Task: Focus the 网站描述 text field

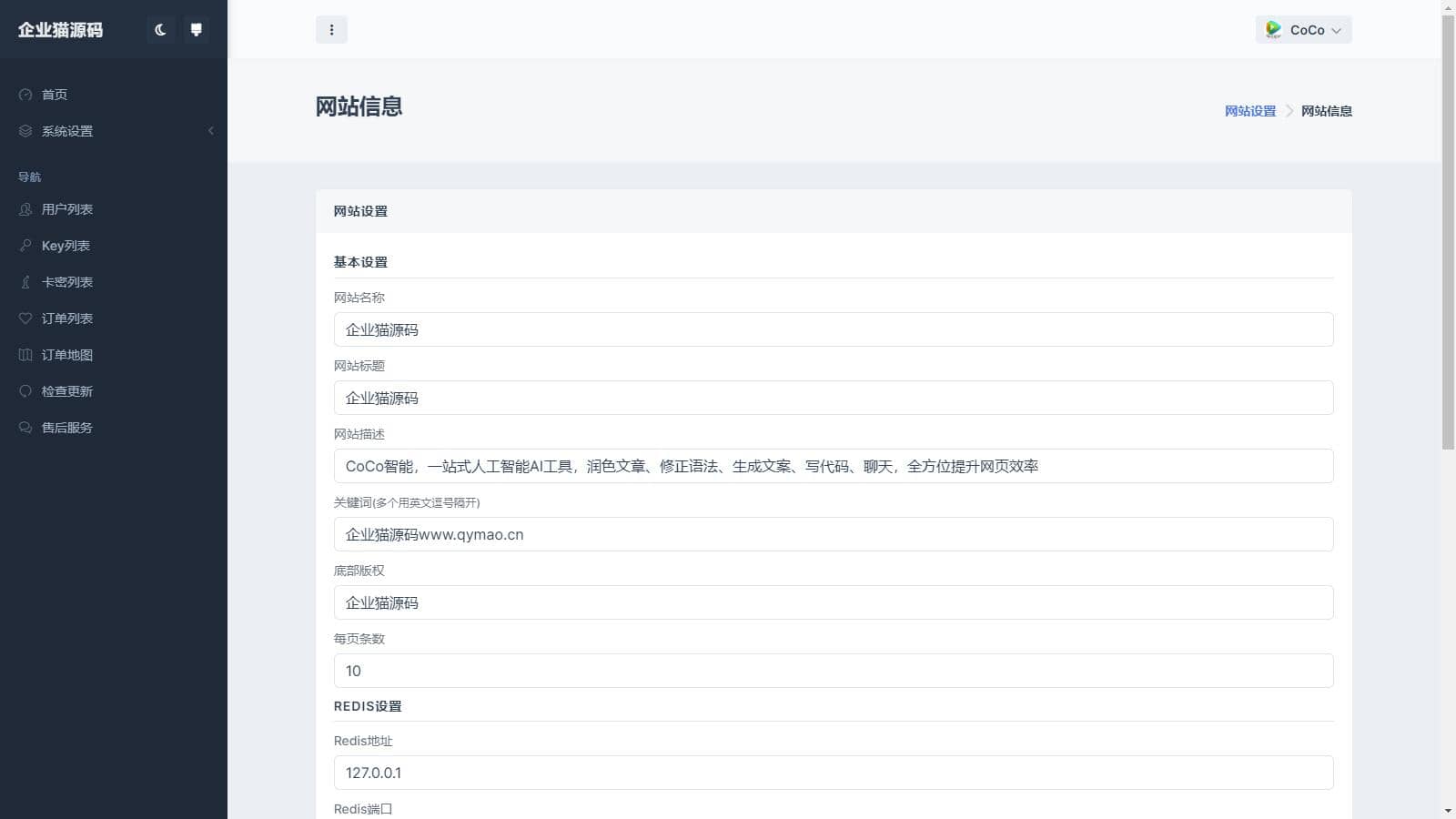Action: coord(833,466)
